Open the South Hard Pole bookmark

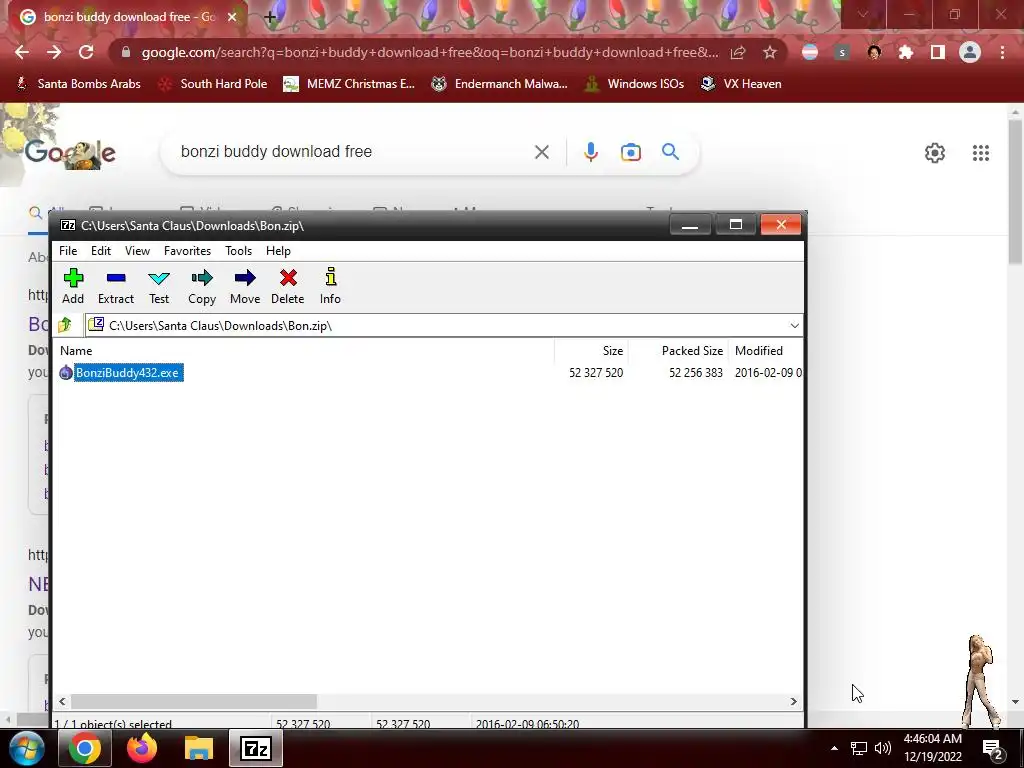[213, 84]
